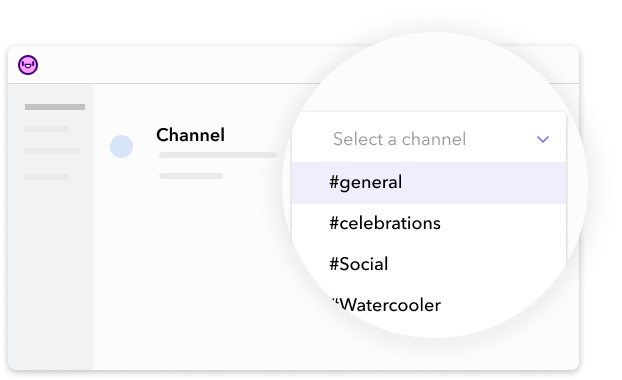Click the purple smiley face logo
The height and width of the screenshot is (380, 622).
coord(28,65)
